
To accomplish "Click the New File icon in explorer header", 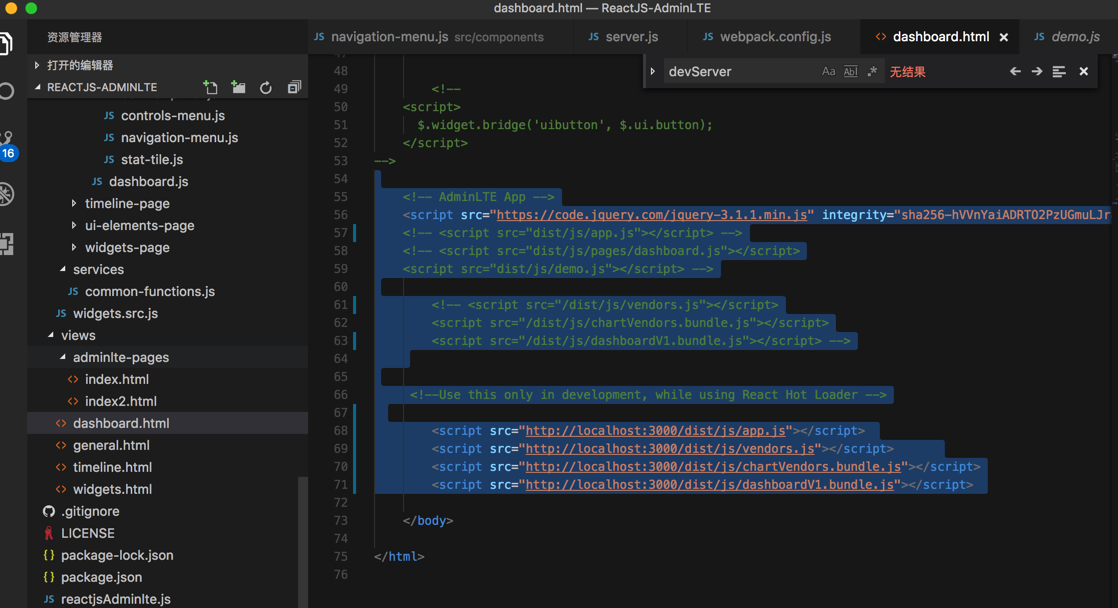I will [x=210, y=88].
